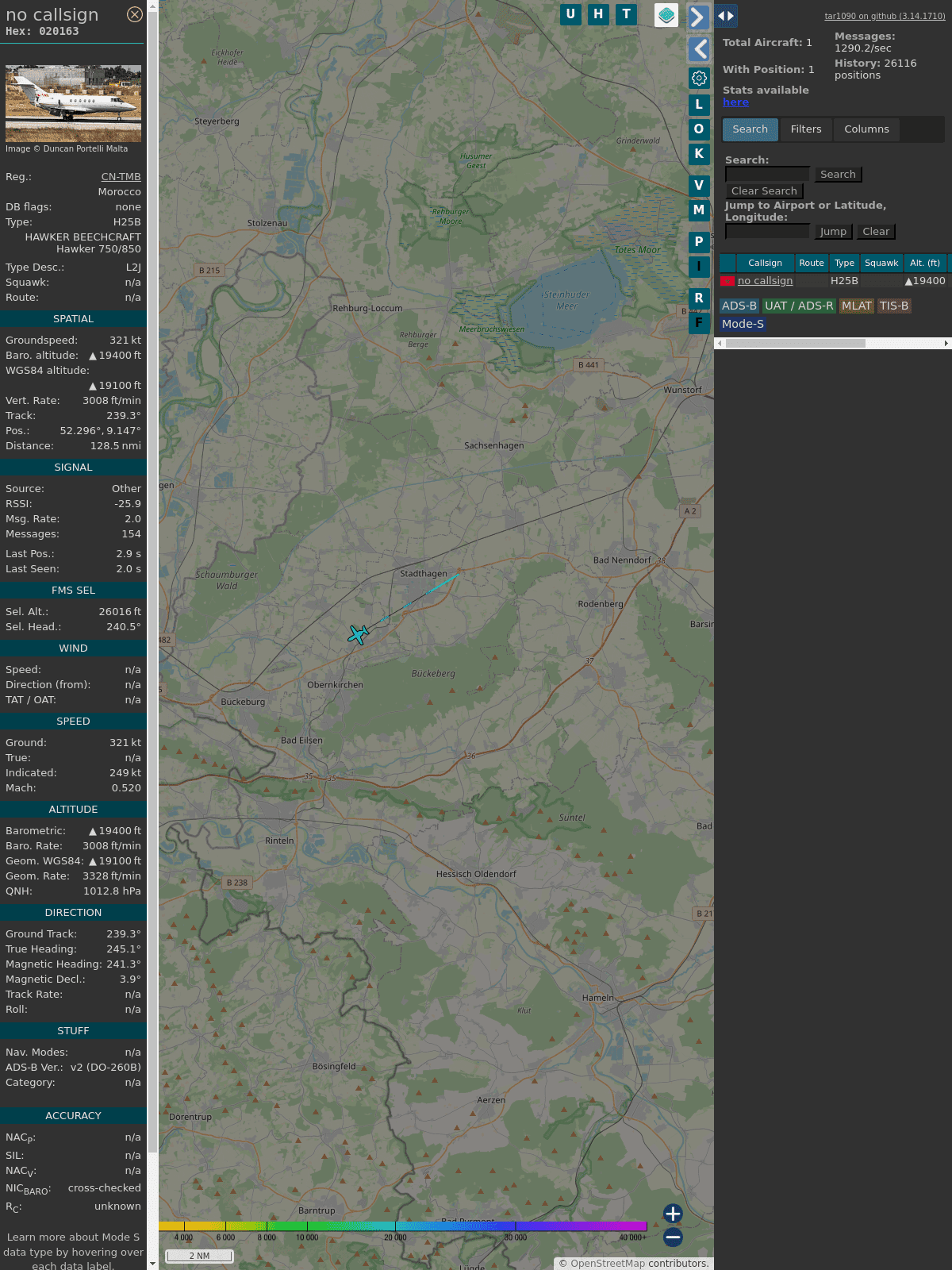Open settings gear on map
This screenshot has height=1270, width=952.
click(x=699, y=78)
